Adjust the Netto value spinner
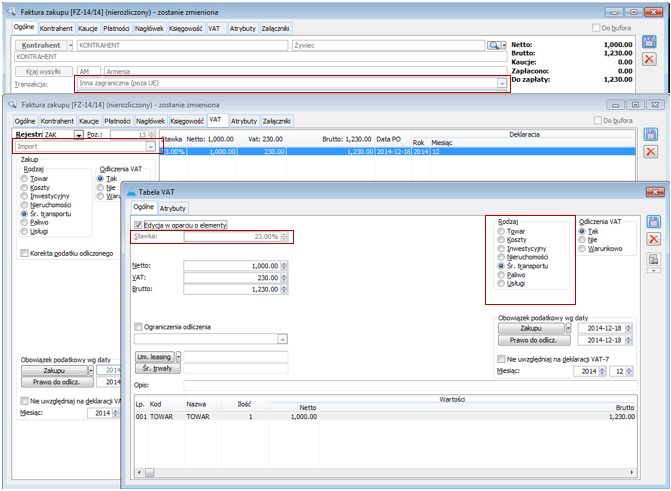The image size is (671, 491). (284, 266)
